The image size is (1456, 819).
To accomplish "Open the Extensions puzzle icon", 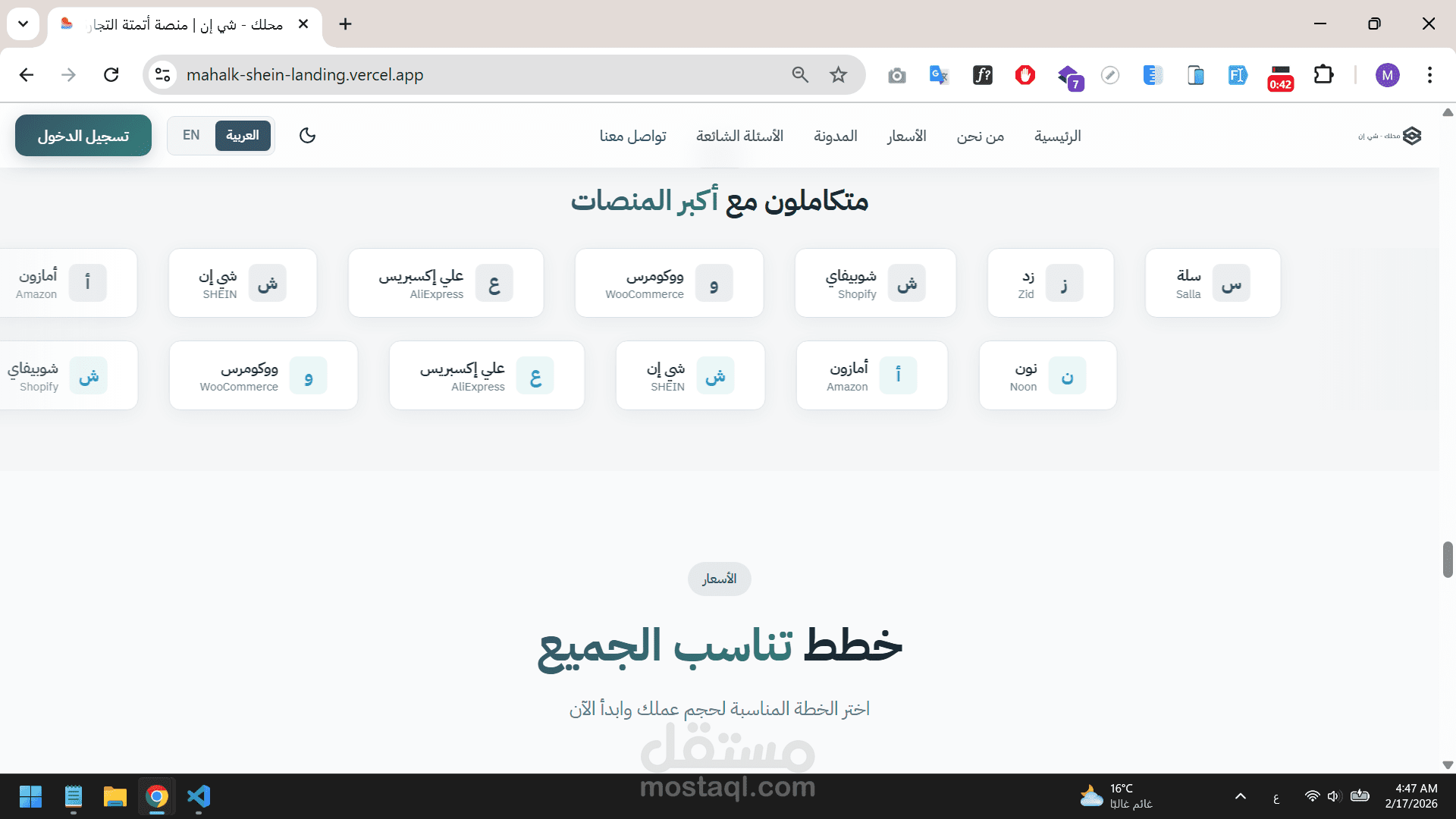I will [x=1323, y=75].
